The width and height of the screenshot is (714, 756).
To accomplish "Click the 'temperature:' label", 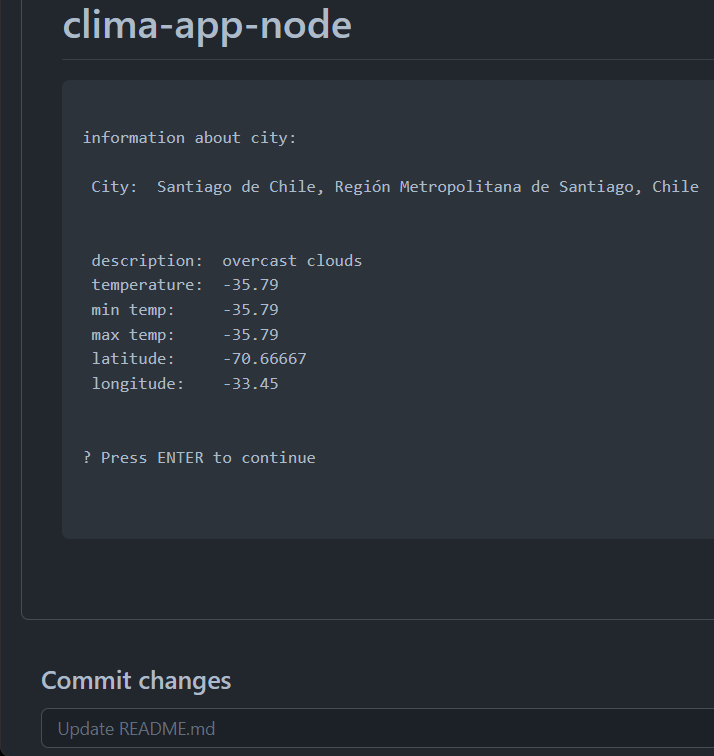I will [147, 285].
